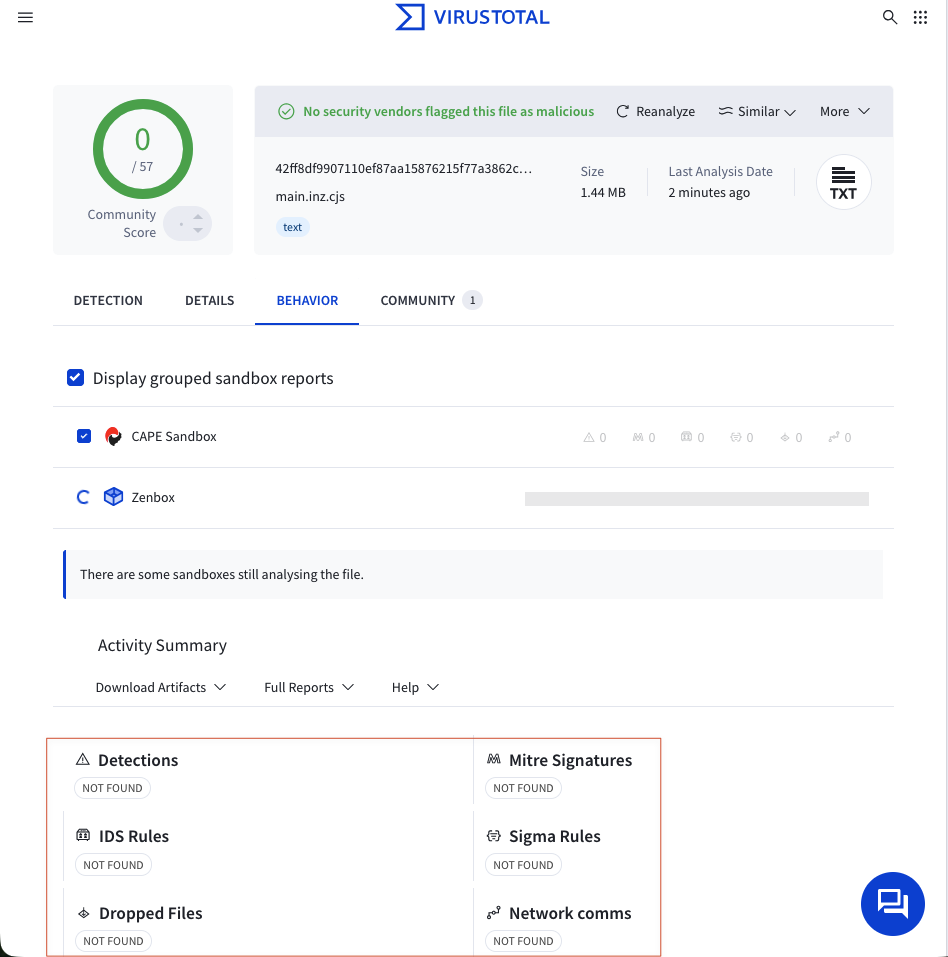Click the truncated file hash

[x=403, y=168]
